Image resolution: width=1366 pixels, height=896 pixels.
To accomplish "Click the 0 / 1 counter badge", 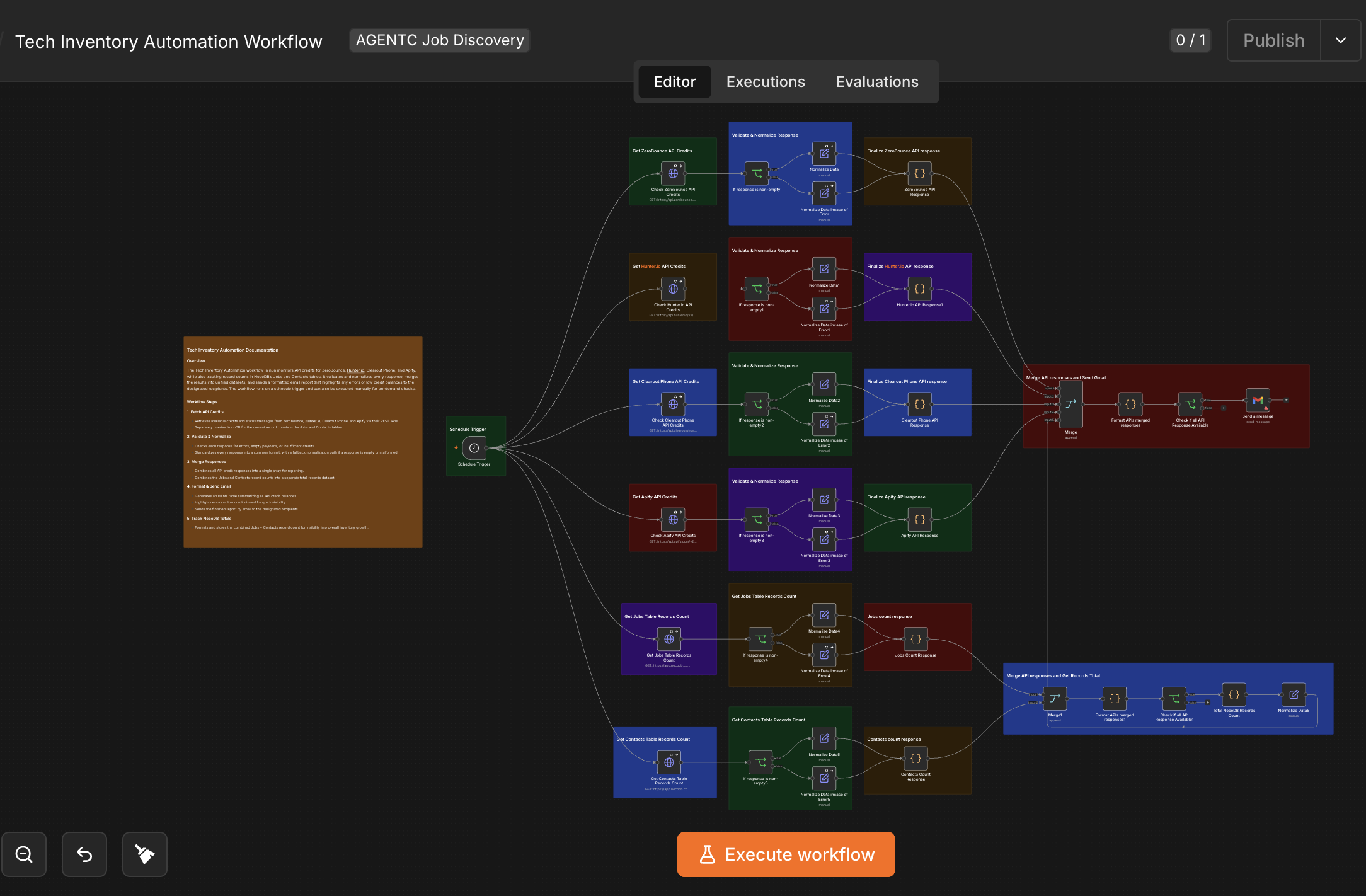I will point(1190,40).
